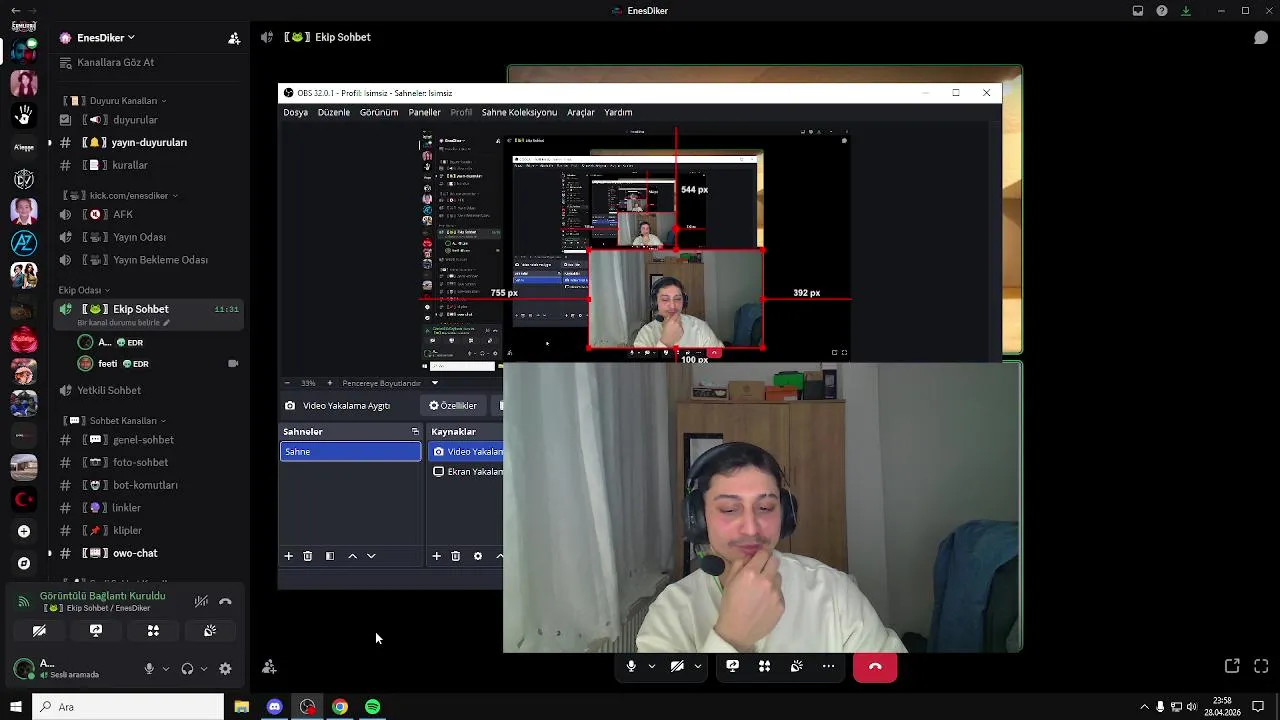
Task: Open camera options arrow in call bar
Action: click(x=698, y=666)
